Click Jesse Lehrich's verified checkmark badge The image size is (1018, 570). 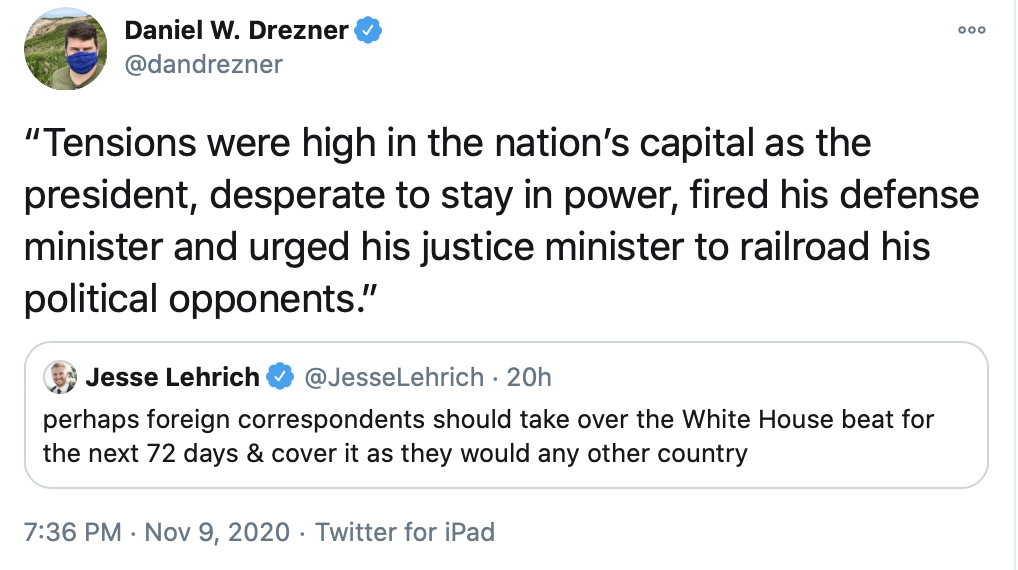point(281,377)
